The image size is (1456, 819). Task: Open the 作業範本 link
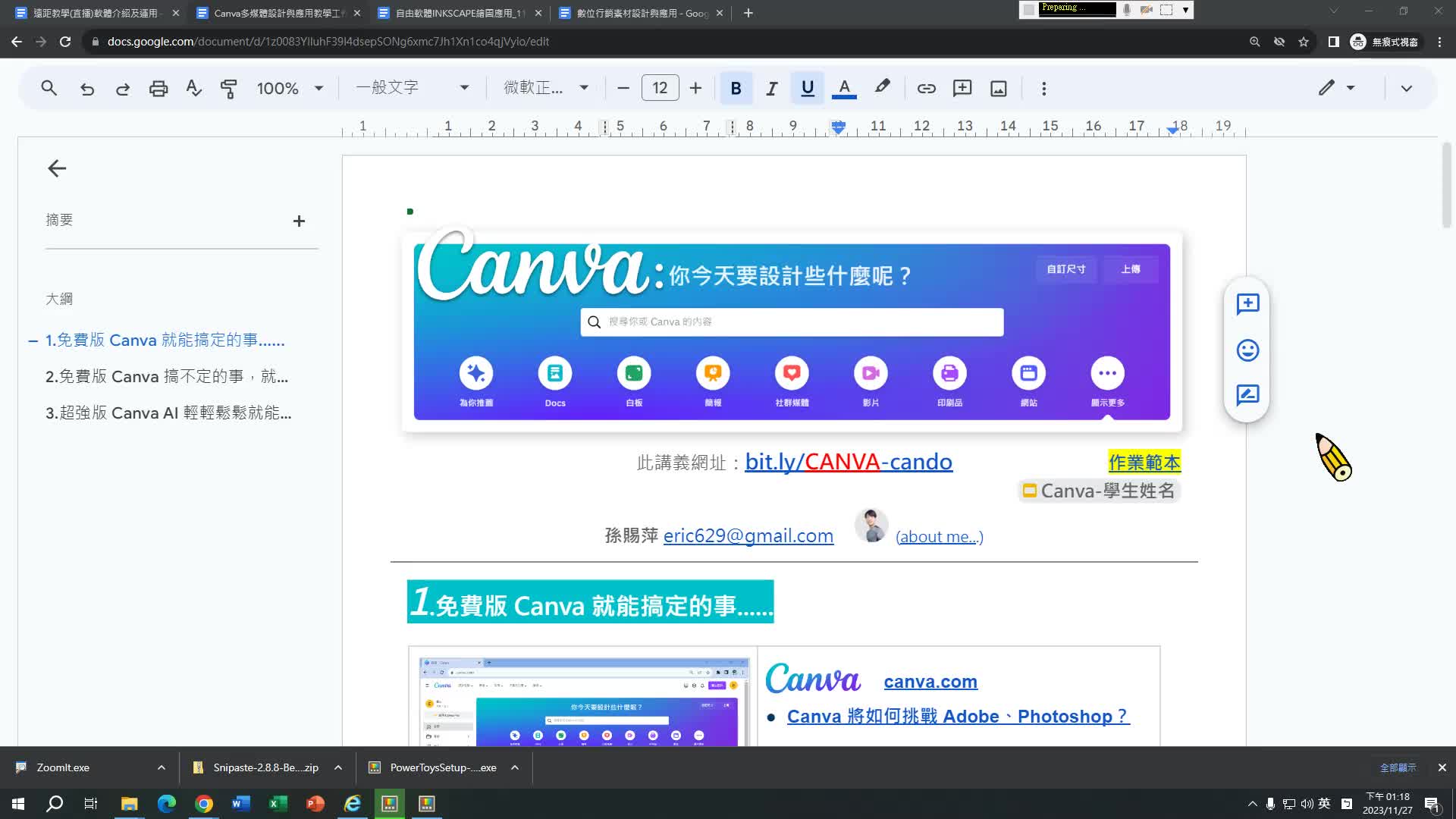[1144, 462]
